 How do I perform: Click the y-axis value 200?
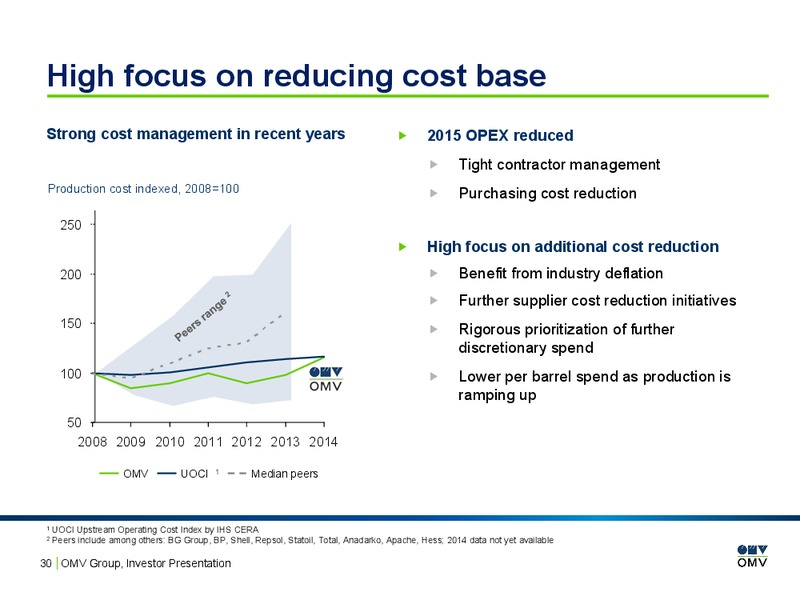point(71,275)
